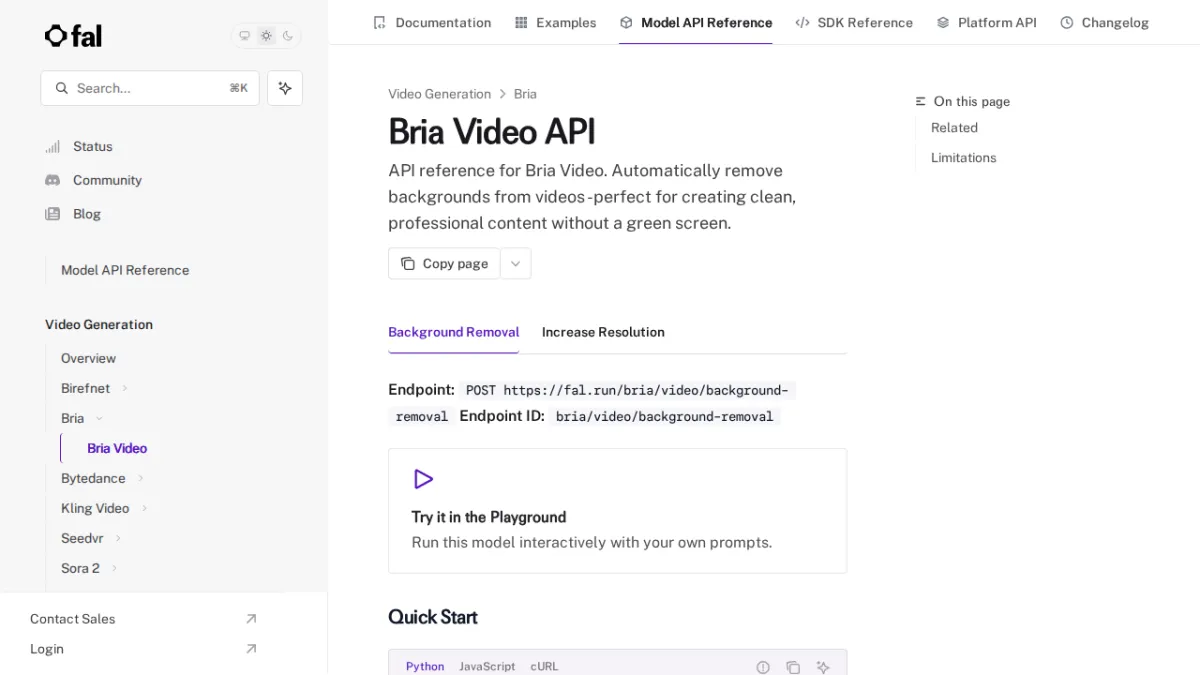
Task: Click the fal logo
Action: (x=73, y=36)
